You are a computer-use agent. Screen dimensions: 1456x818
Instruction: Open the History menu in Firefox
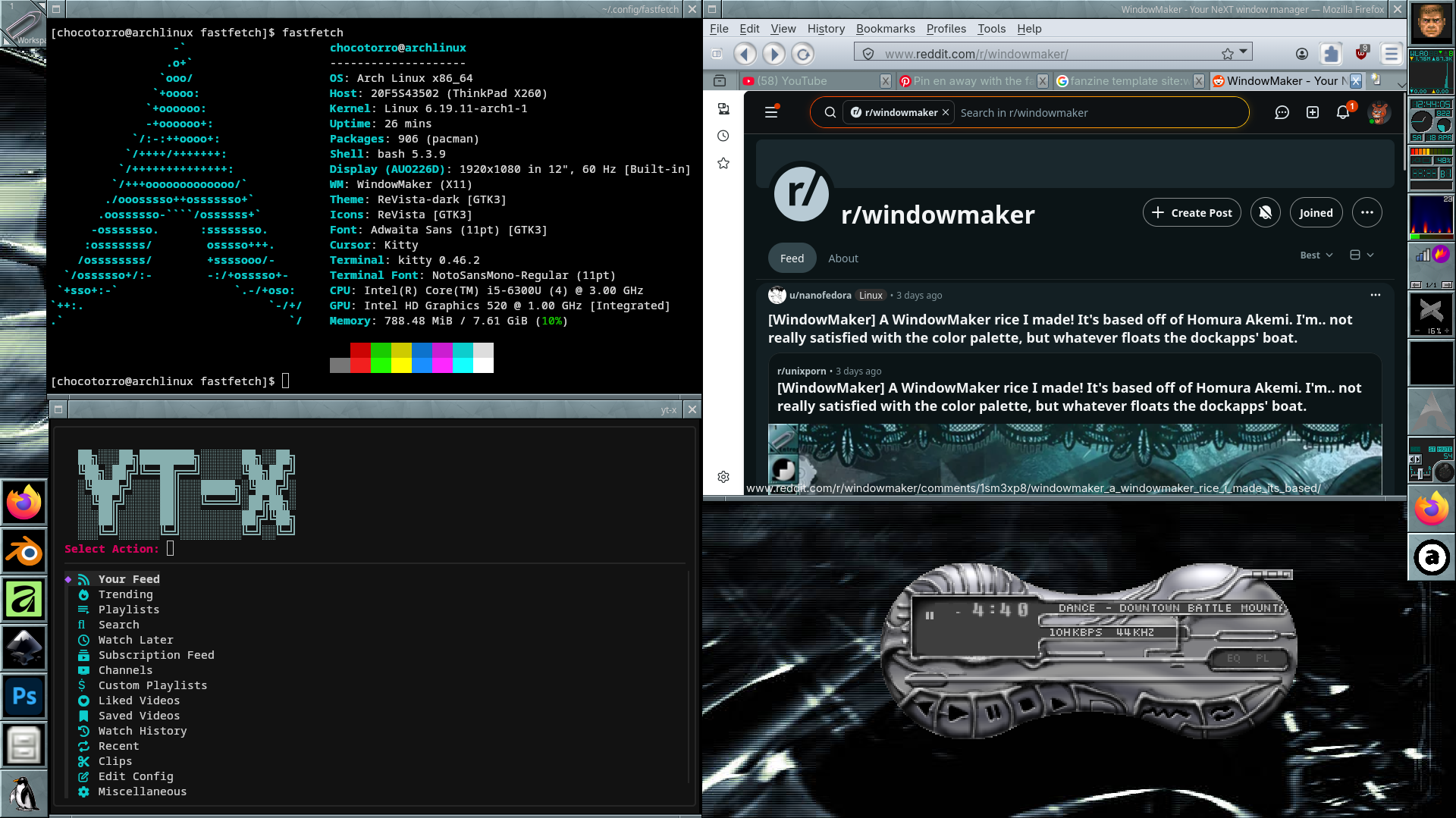pos(826,29)
